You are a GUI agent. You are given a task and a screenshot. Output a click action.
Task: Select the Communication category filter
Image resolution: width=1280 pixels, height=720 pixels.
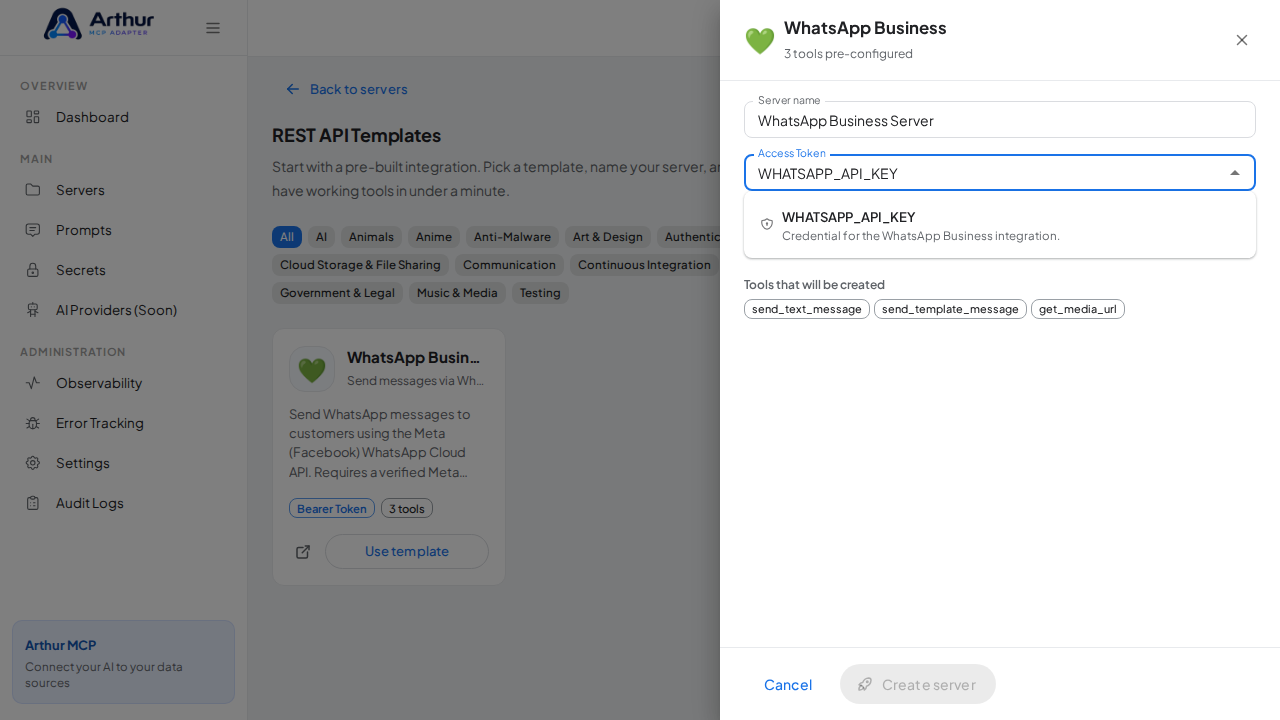(x=509, y=265)
